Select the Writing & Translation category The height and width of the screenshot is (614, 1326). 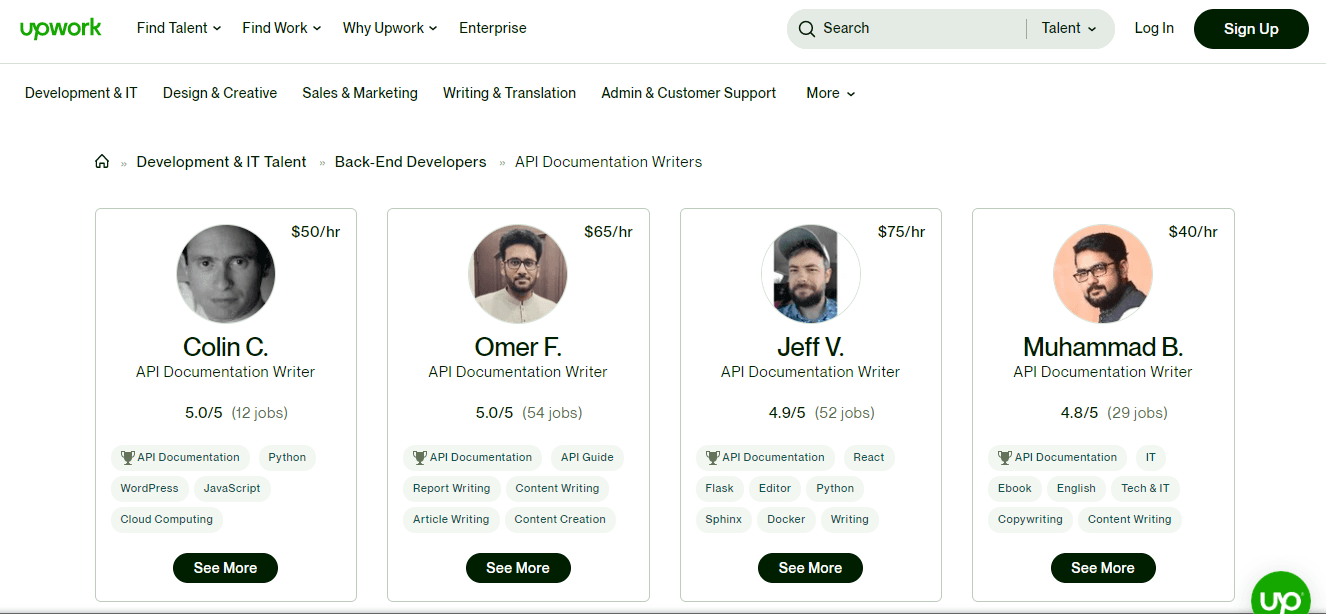509,93
